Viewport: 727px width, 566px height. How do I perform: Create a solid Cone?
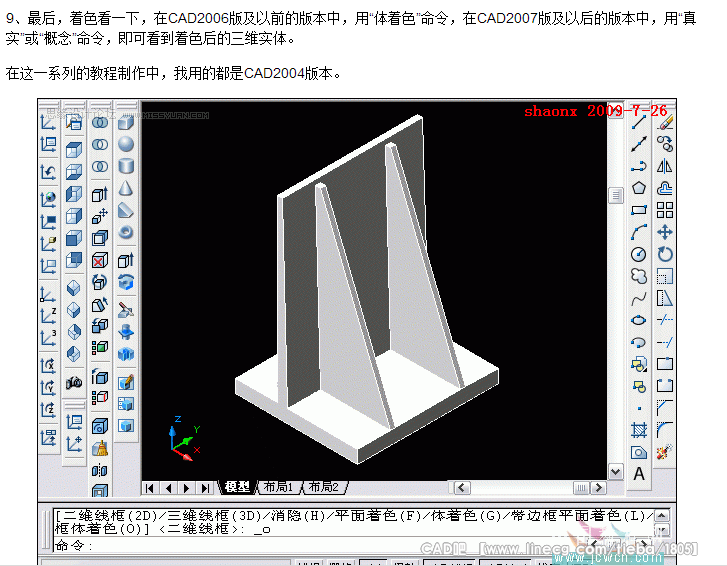(126, 188)
